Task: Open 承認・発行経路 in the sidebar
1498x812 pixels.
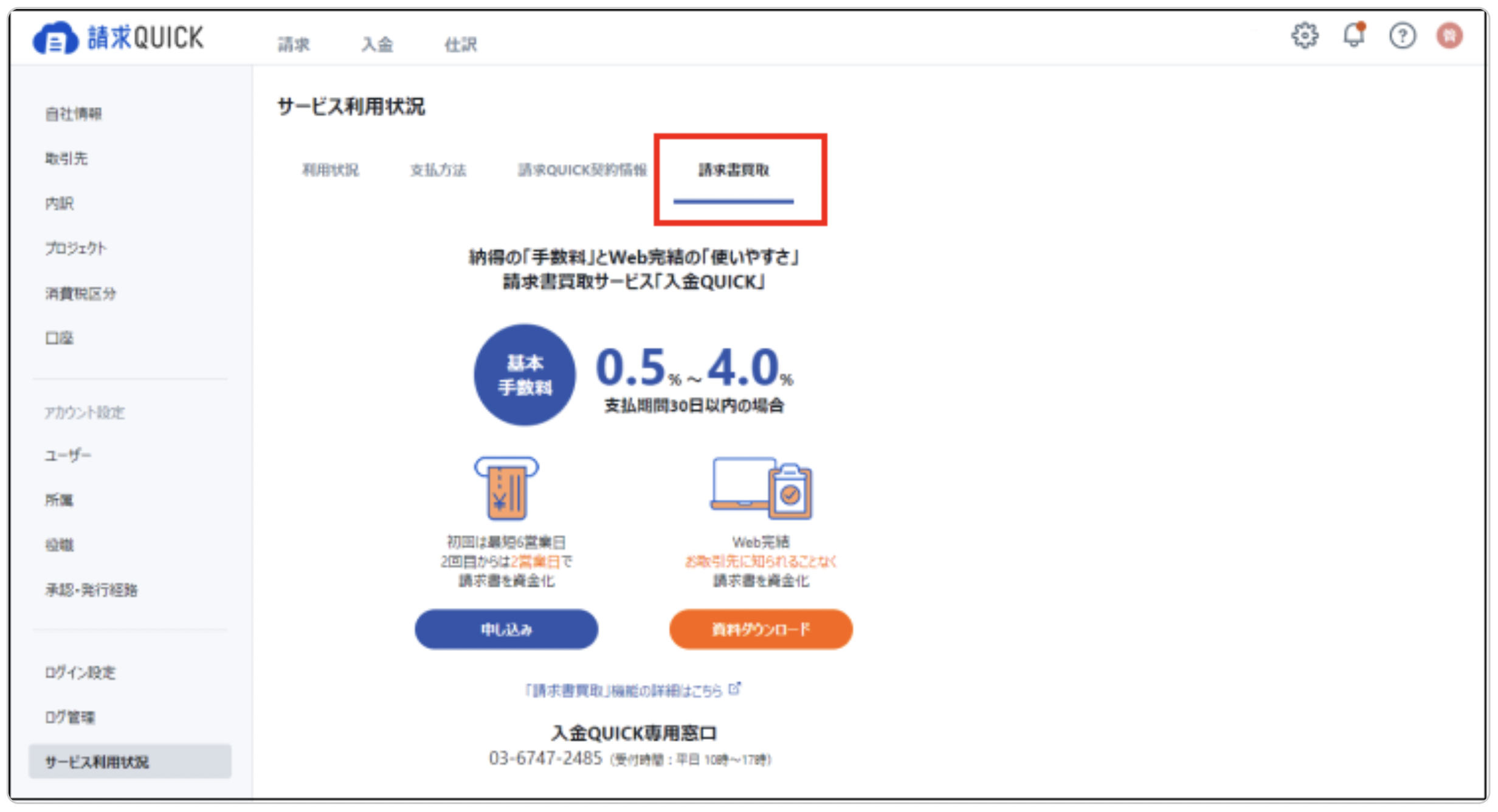Action: click(91, 590)
